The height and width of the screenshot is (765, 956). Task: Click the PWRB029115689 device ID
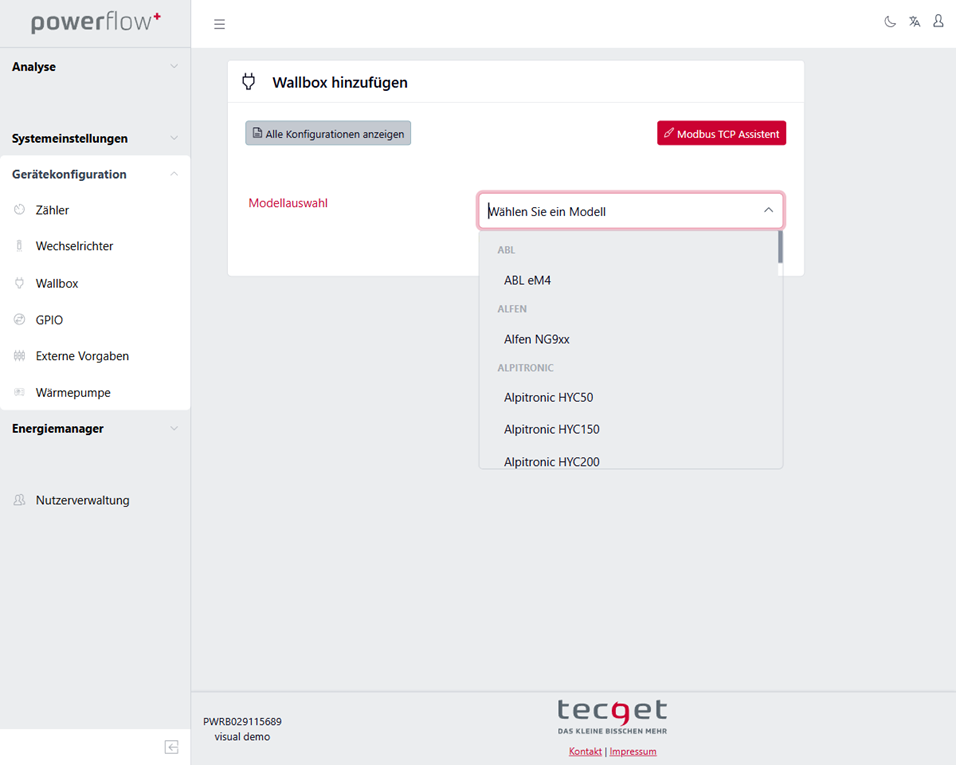click(242, 721)
